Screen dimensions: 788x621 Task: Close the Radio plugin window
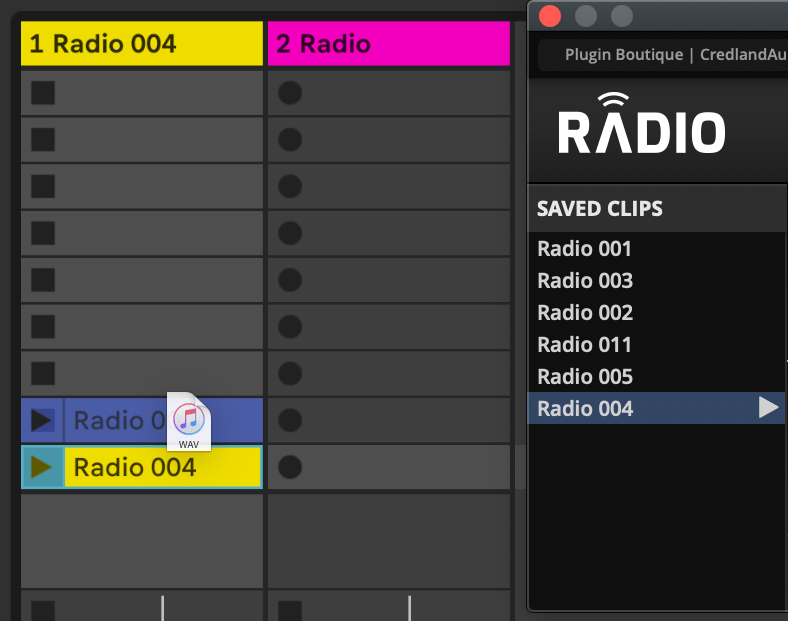click(x=550, y=16)
